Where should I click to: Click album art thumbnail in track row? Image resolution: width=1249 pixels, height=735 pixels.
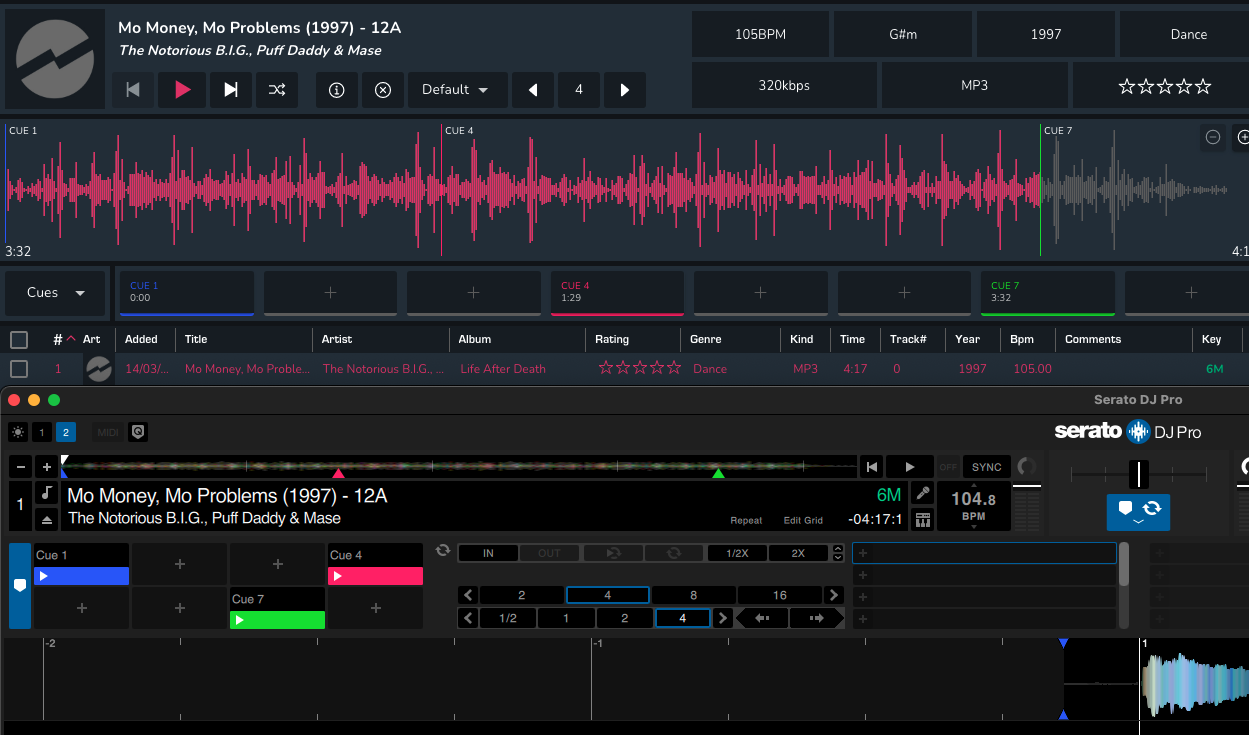(98, 369)
